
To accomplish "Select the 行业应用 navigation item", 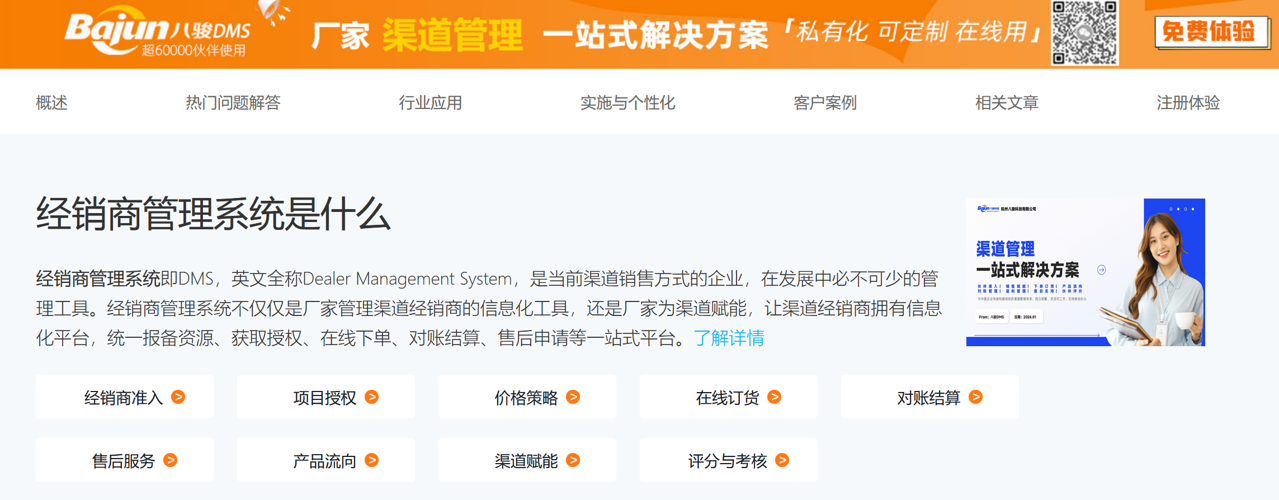I will 430,102.
